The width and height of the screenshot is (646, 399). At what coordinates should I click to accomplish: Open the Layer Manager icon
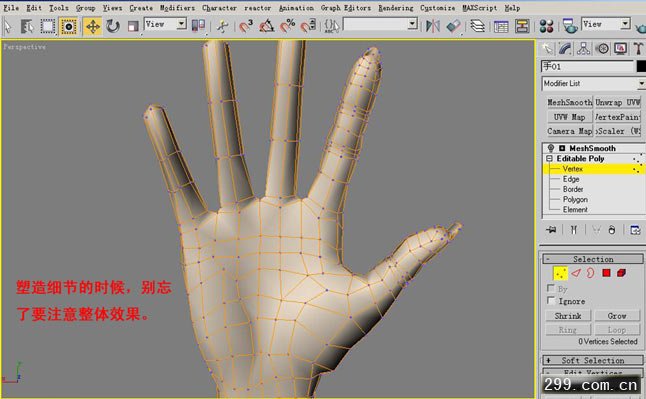[477, 26]
